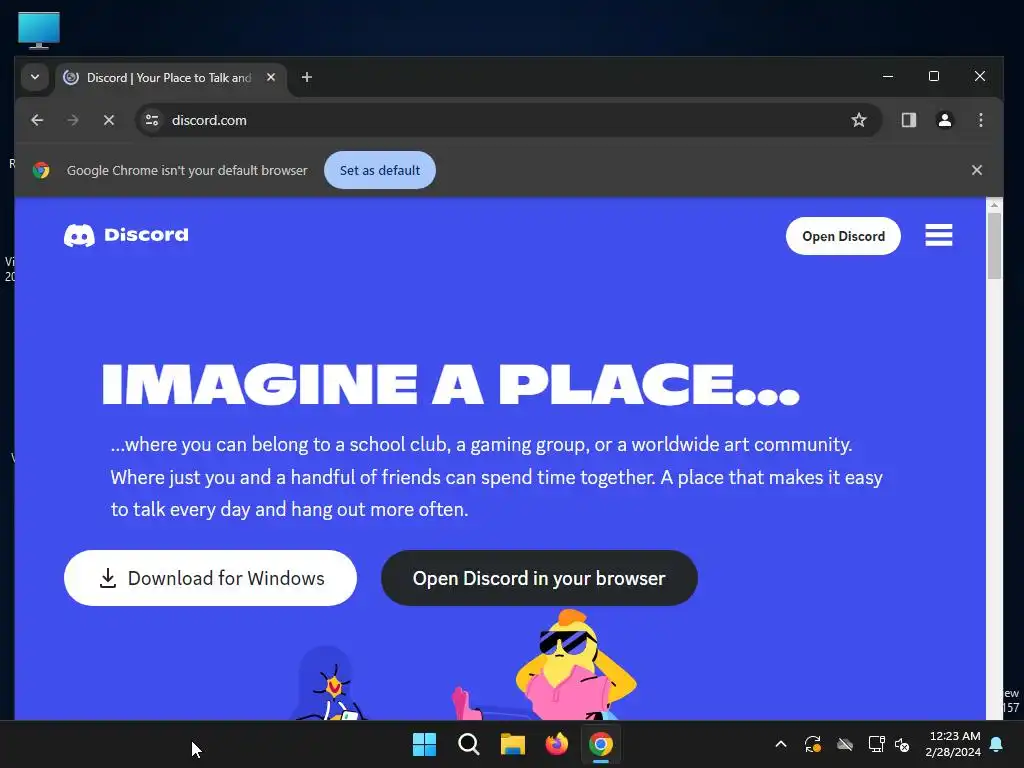The image size is (1024, 768).
Task: Maximize the Chrome window
Action: click(x=934, y=76)
